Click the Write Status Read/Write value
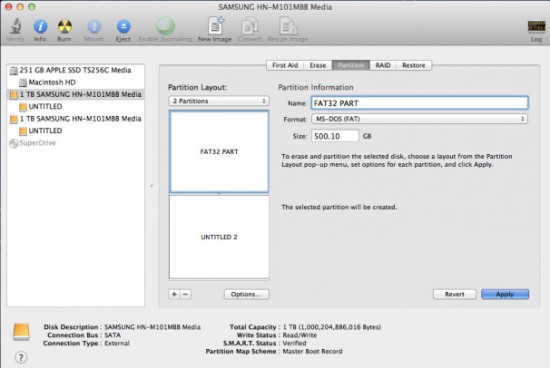Screen dimensions: 550x368 click(300, 335)
